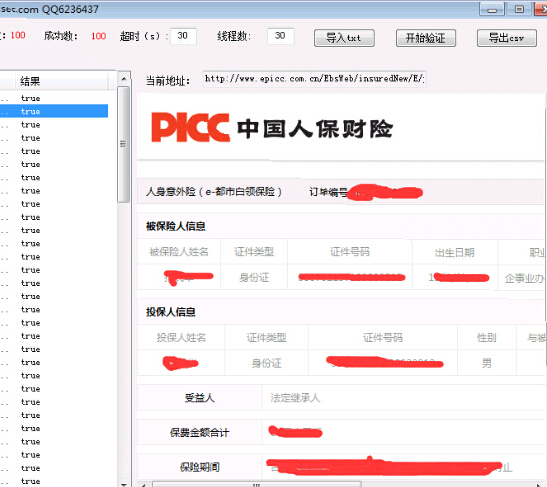Click the 法定继承人 beneficiary cell
Viewport: 547px width, 487px height.
click(x=295, y=398)
